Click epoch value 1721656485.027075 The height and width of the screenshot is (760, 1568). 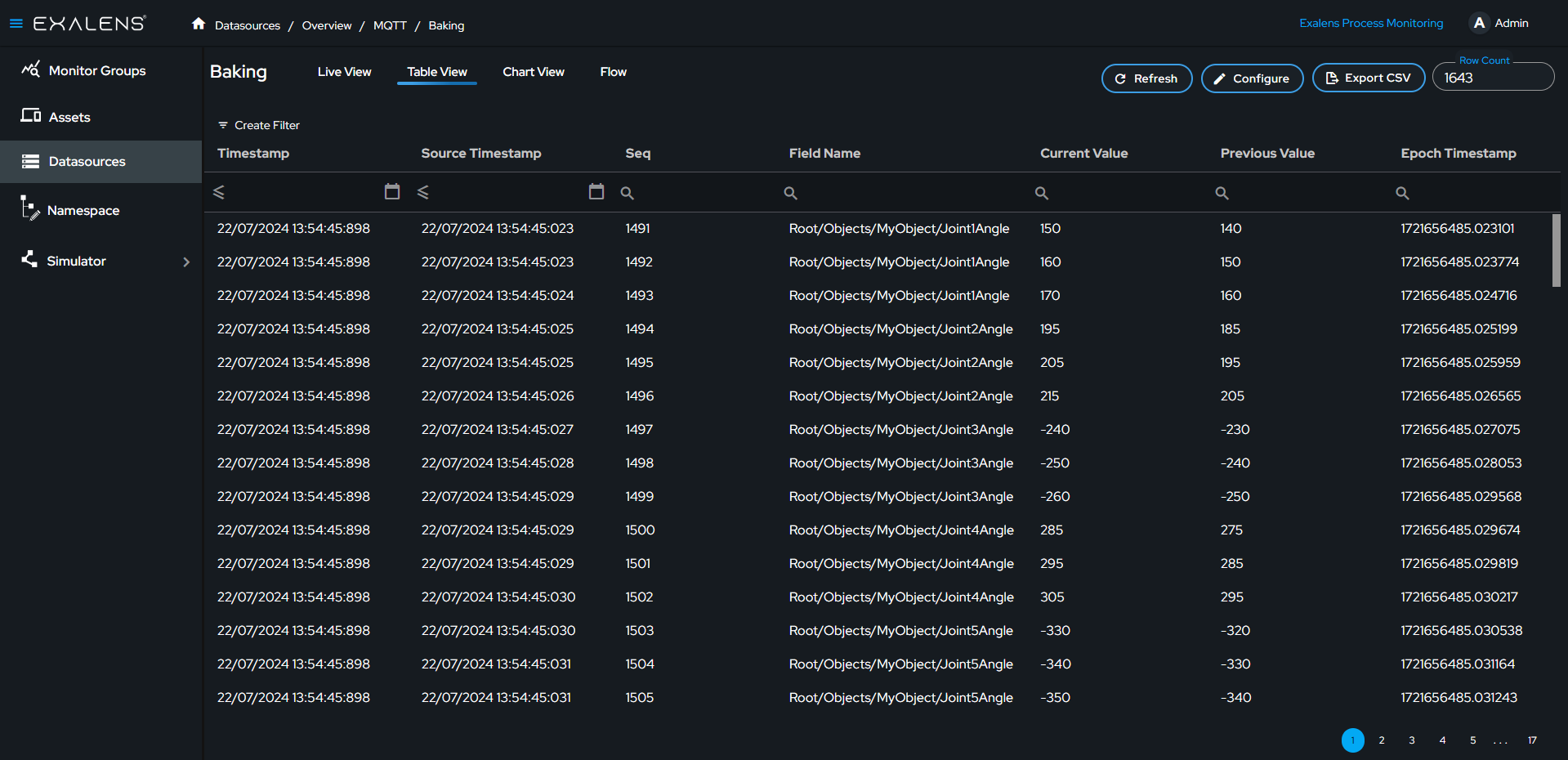coord(1460,430)
